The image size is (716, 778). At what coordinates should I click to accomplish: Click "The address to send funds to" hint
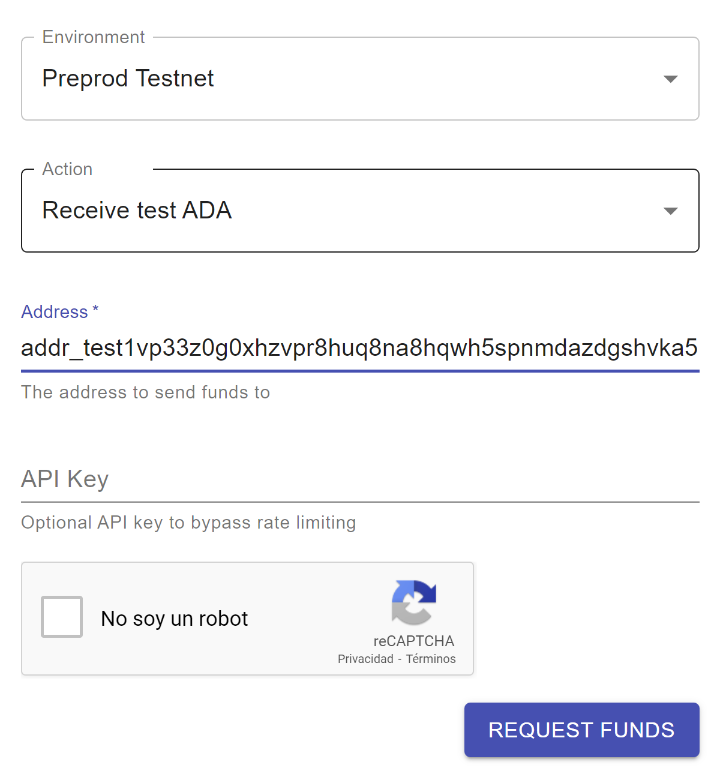pyautogui.click(x=145, y=392)
